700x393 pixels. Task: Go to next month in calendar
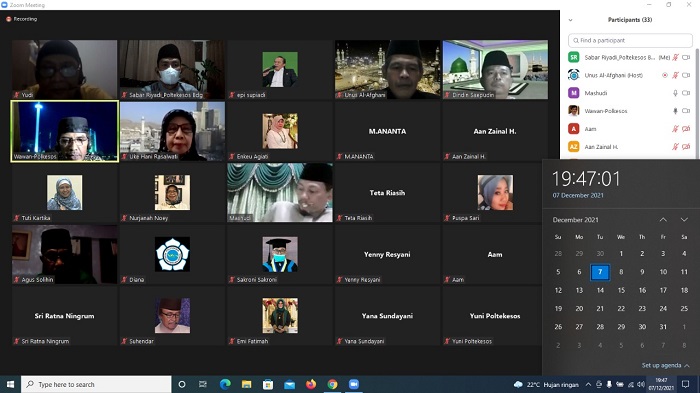[684, 220]
